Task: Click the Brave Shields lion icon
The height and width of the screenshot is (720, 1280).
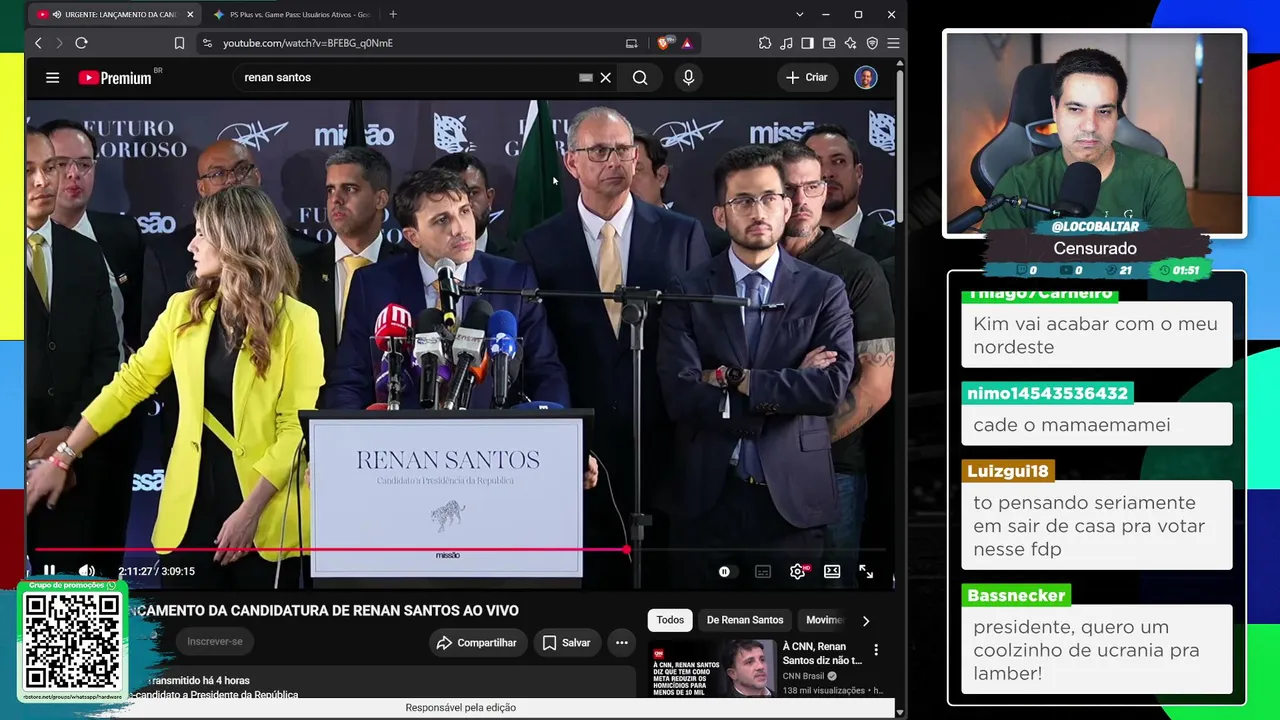Action: (663, 43)
